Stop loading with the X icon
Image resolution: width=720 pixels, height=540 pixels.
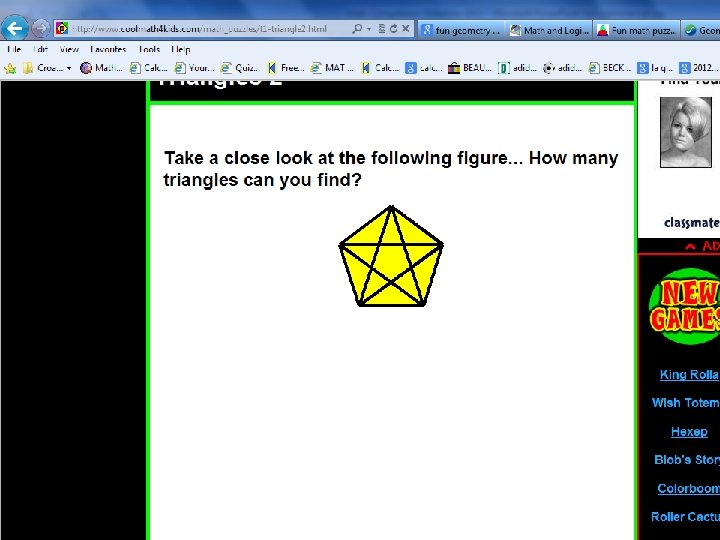coord(405,28)
